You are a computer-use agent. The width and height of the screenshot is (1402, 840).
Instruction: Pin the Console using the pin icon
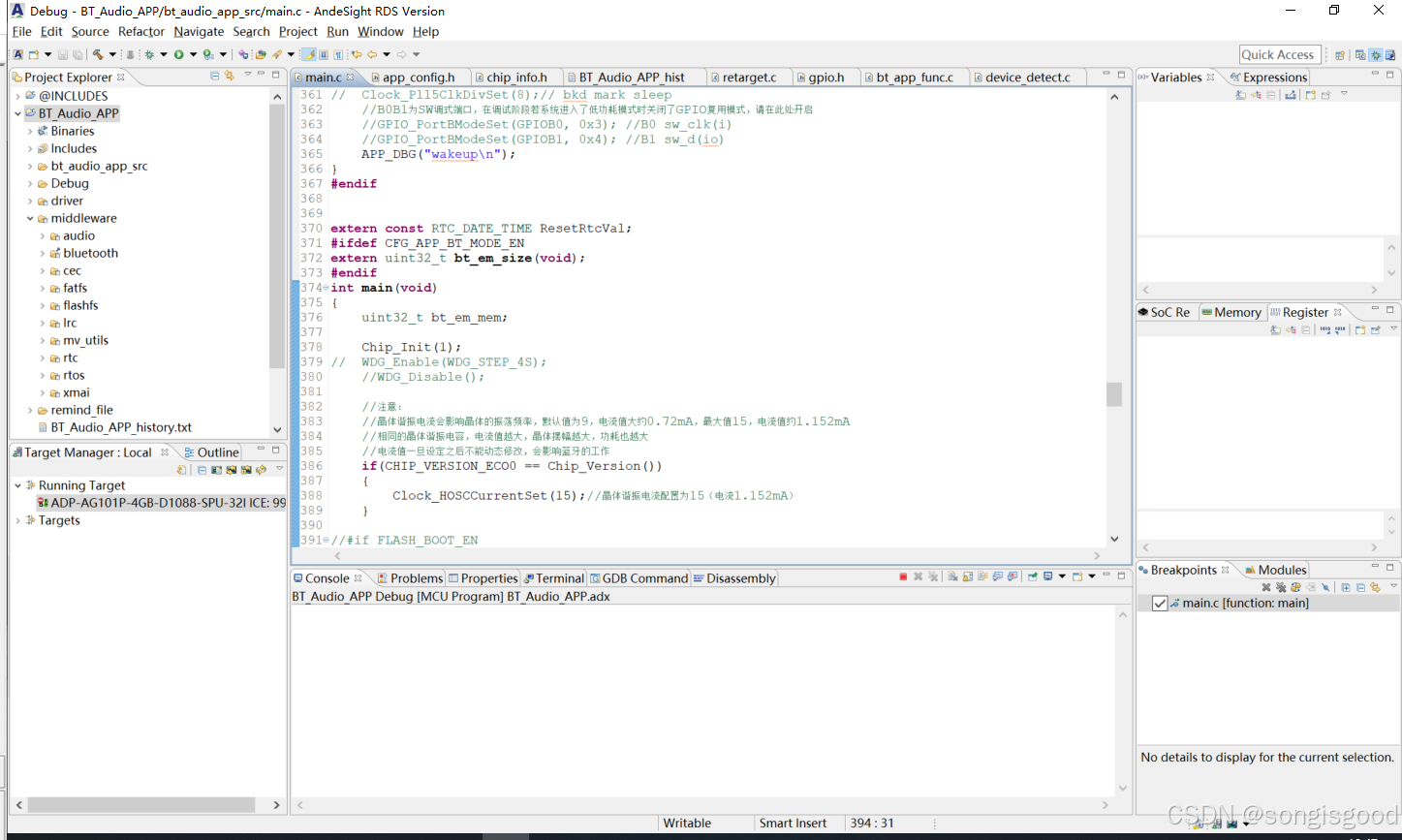[x=1033, y=576]
